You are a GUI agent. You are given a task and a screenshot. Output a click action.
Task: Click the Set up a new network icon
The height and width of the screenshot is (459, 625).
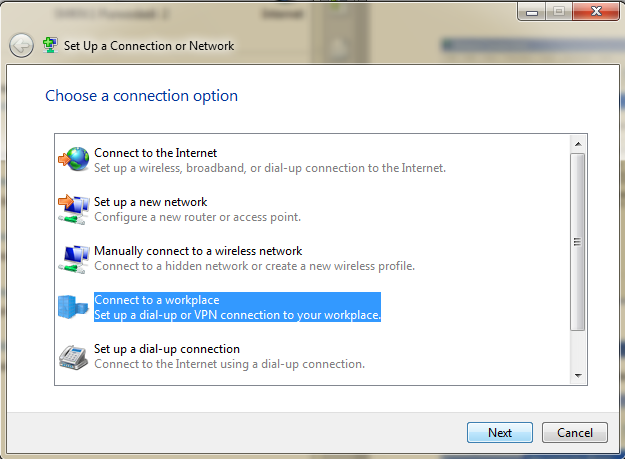point(73,209)
